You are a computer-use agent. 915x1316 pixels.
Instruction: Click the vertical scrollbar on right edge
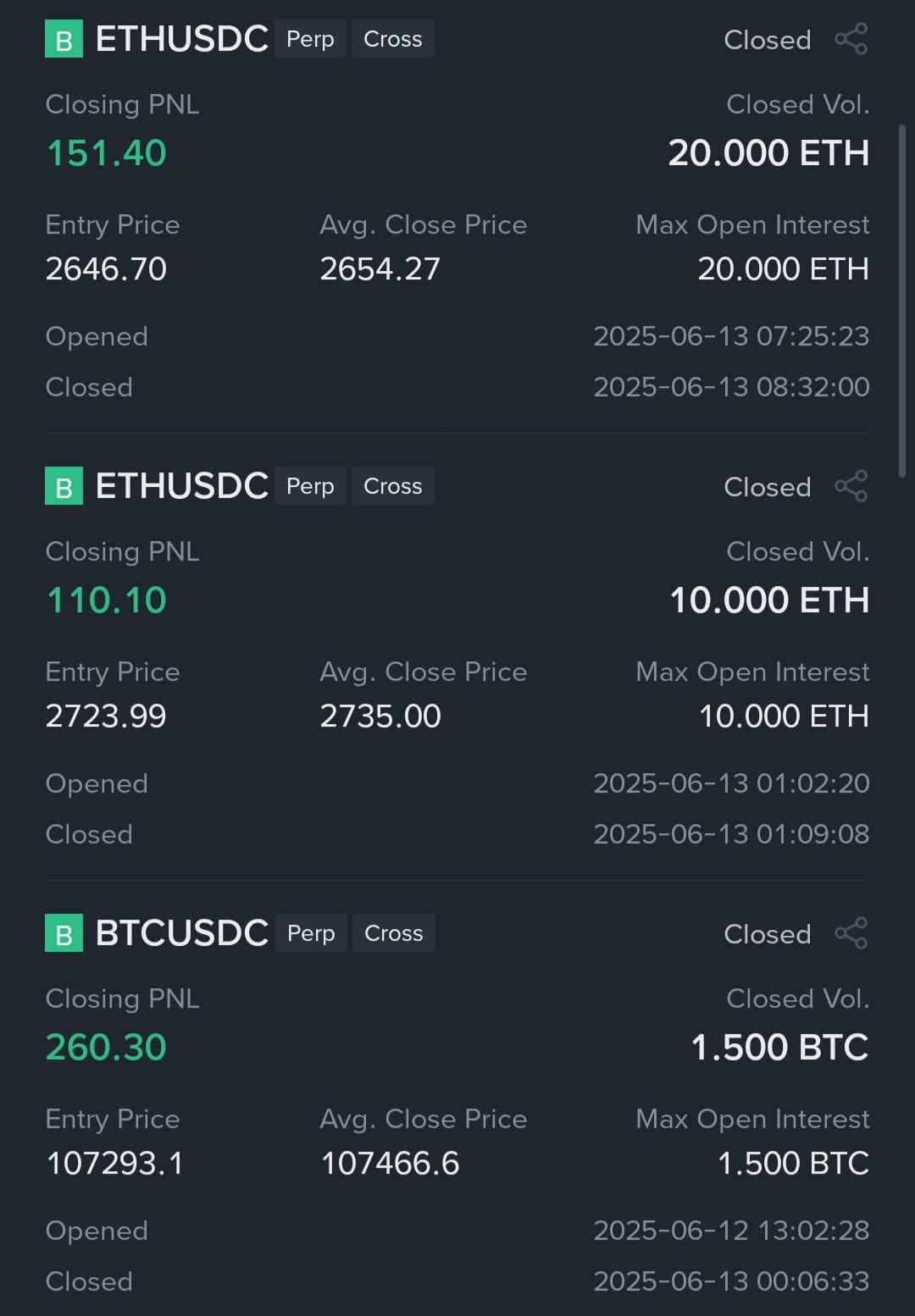(x=902, y=301)
